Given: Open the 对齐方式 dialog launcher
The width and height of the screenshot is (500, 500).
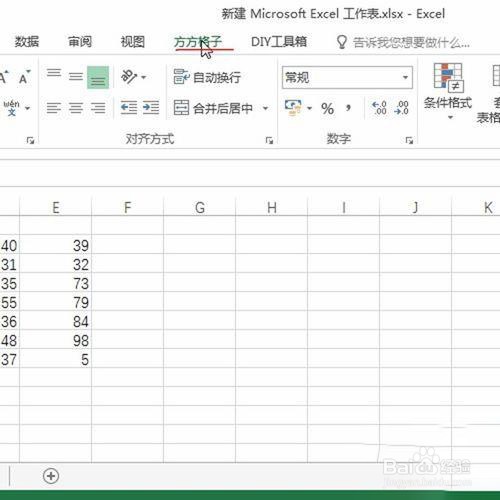Looking at the screenshot, I should click(269, 140).
